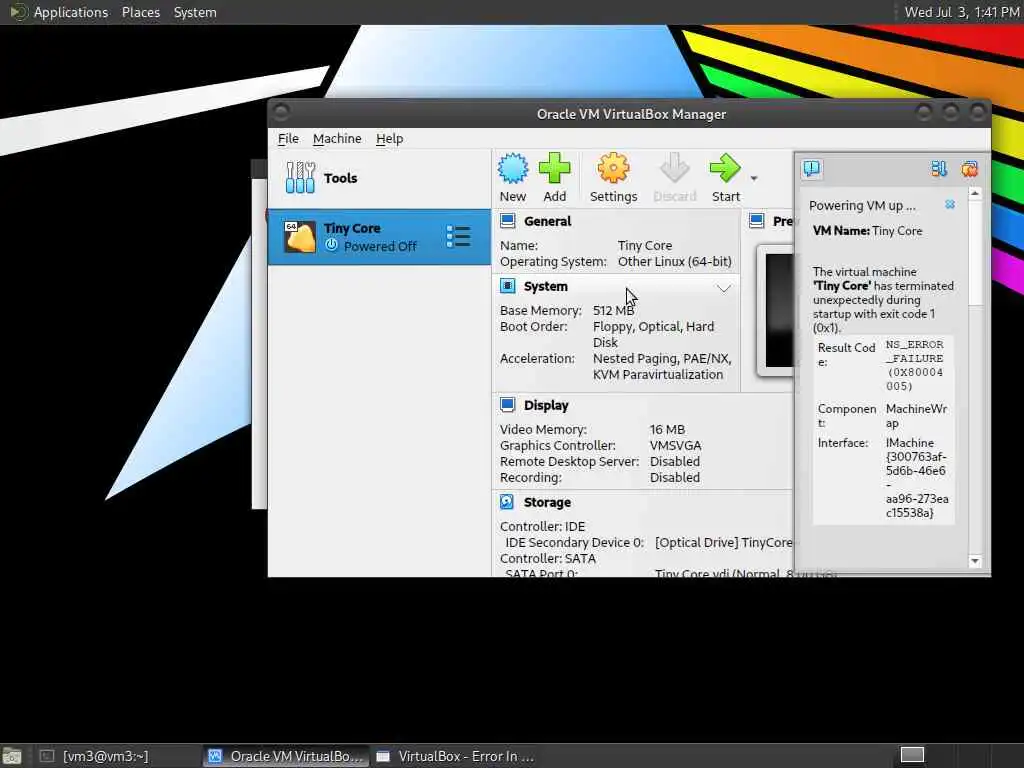The image size is (1024, 768).
Task: Click the notification center speech bubble icon
Action: tap(812, 169)
